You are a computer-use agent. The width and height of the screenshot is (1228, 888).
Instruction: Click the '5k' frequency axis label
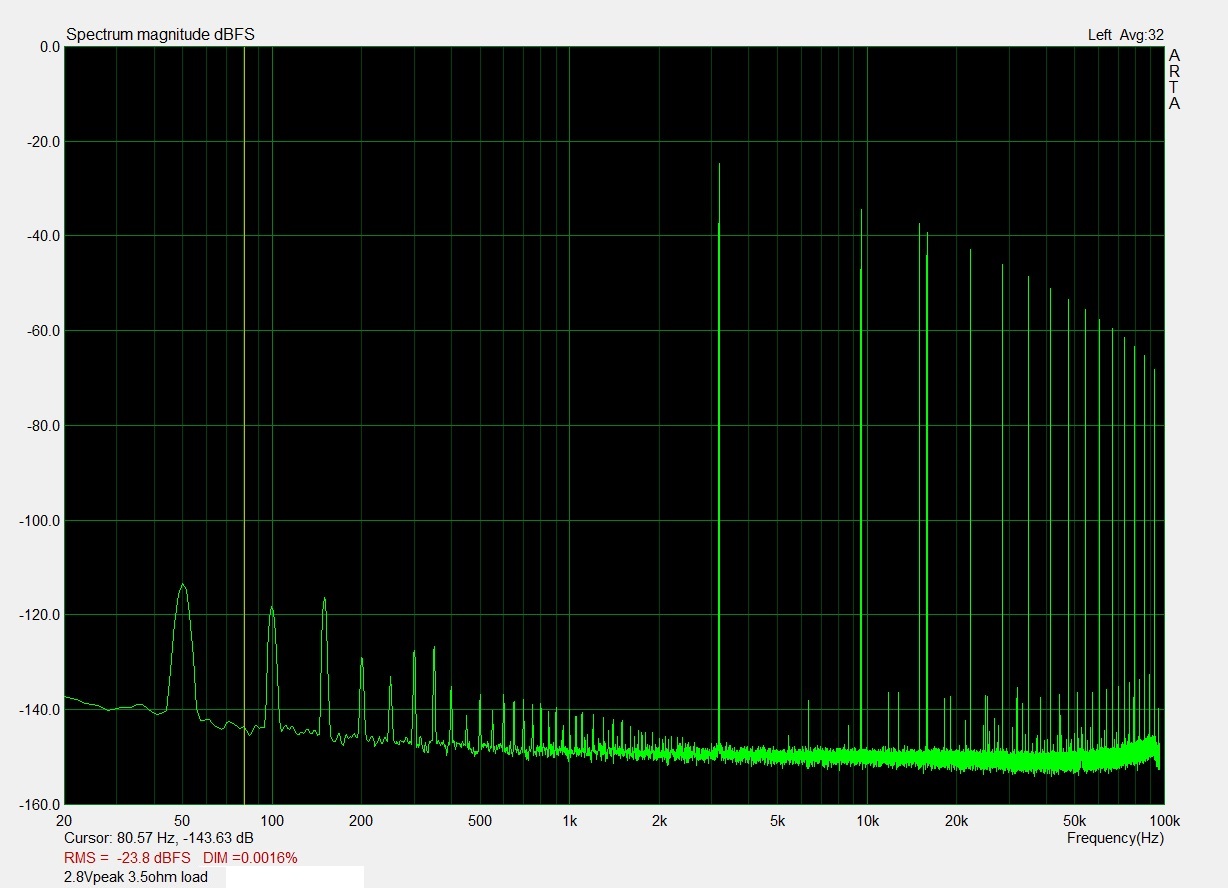pyautogui.click(x=777, y=822)
